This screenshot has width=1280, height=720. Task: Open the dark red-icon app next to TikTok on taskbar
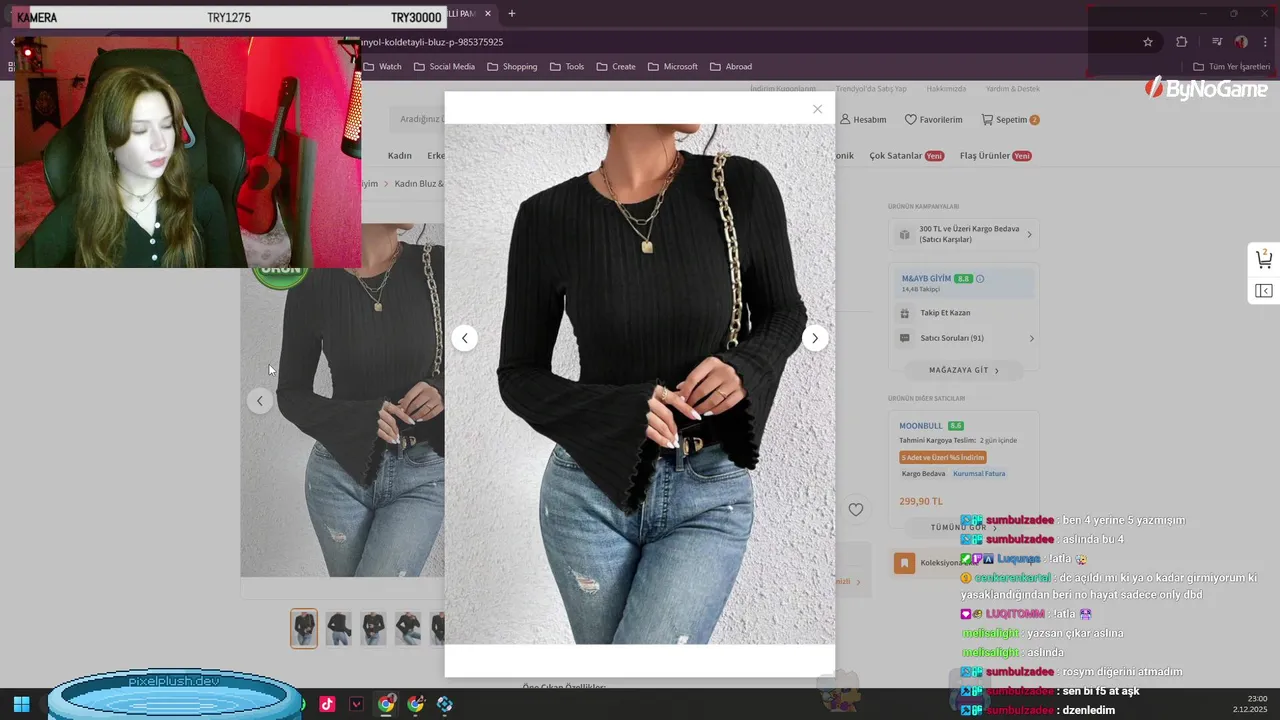coord(356,704)
